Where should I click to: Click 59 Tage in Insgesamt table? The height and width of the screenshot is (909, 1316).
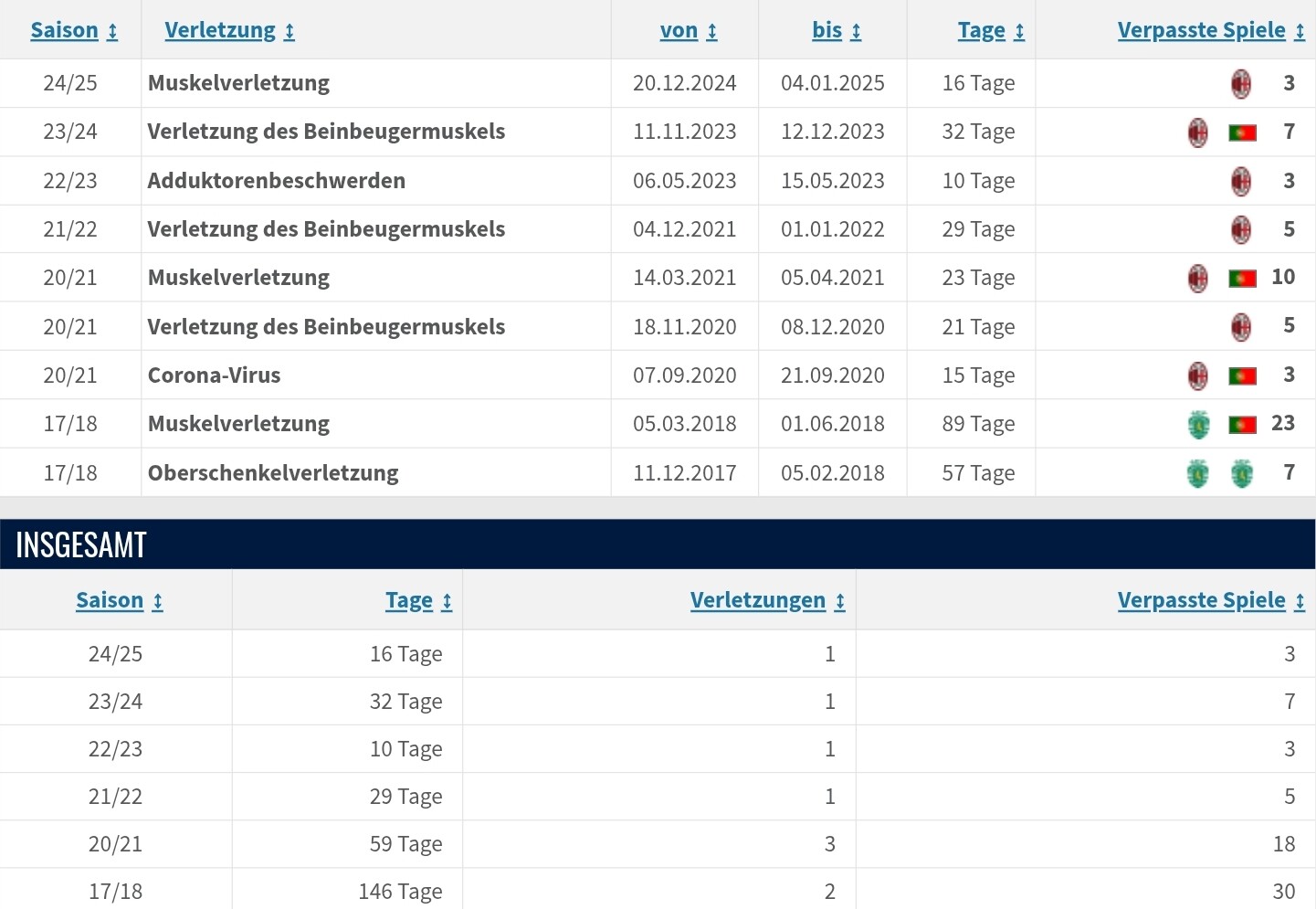405,844
